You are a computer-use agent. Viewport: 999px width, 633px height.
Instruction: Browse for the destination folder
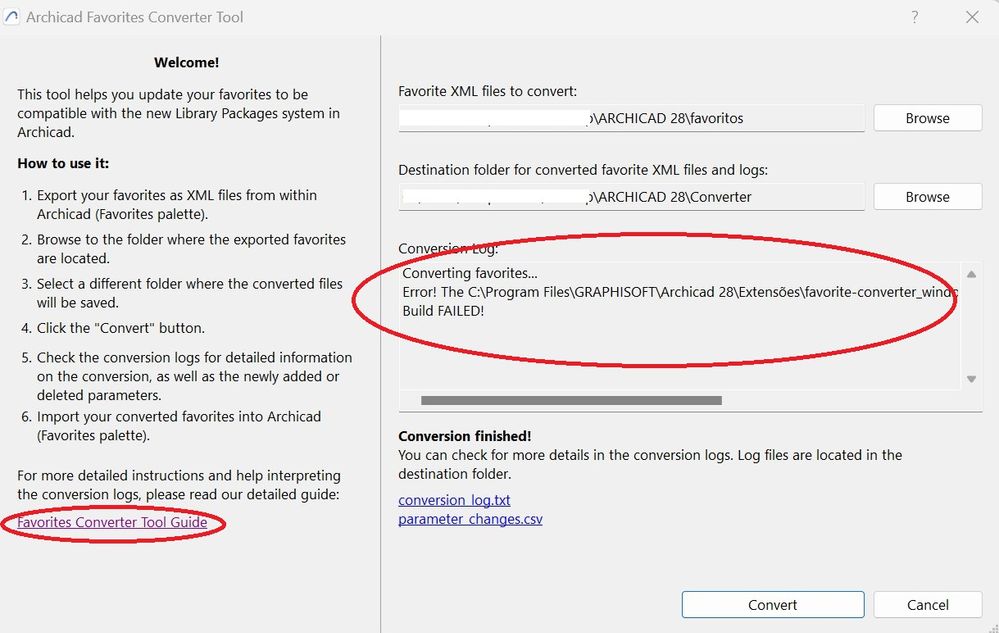coord(927,197)
